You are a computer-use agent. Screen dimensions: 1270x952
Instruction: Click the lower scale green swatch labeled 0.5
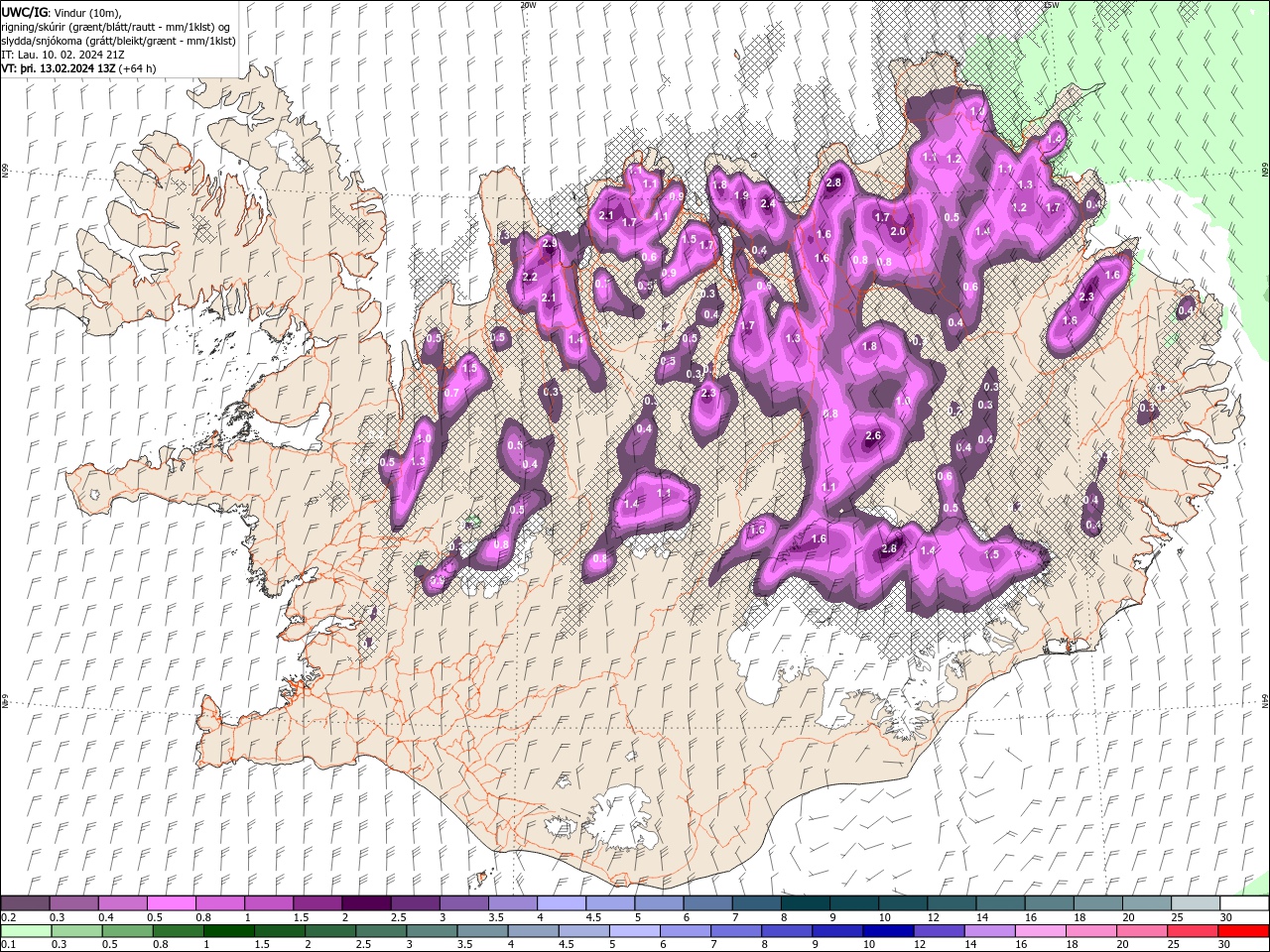coord(126,931)
